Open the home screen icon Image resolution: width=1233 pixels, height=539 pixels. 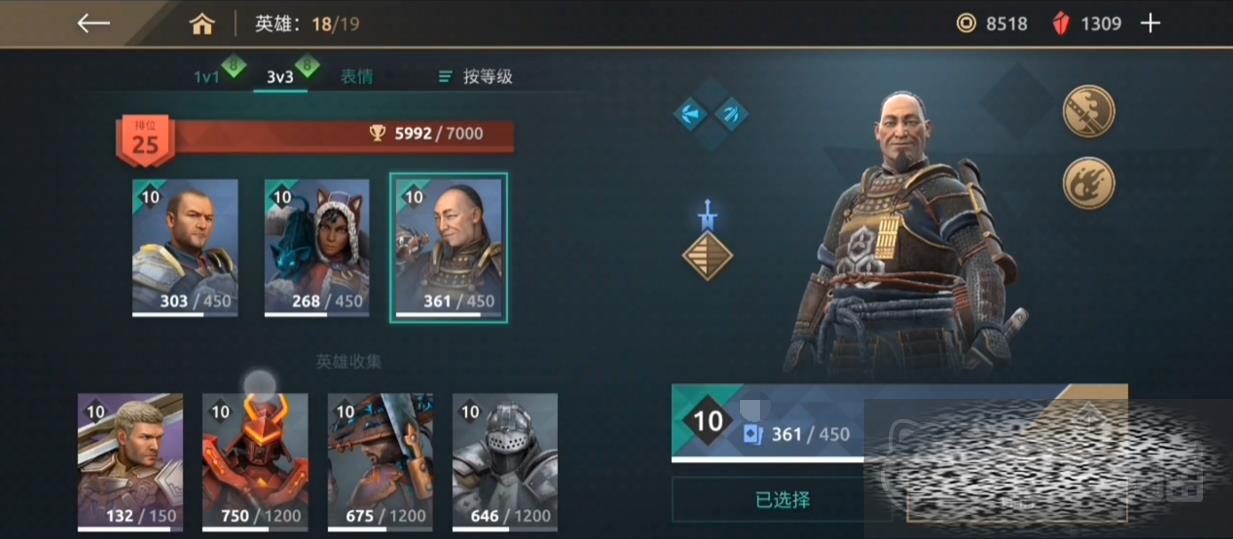202,24
